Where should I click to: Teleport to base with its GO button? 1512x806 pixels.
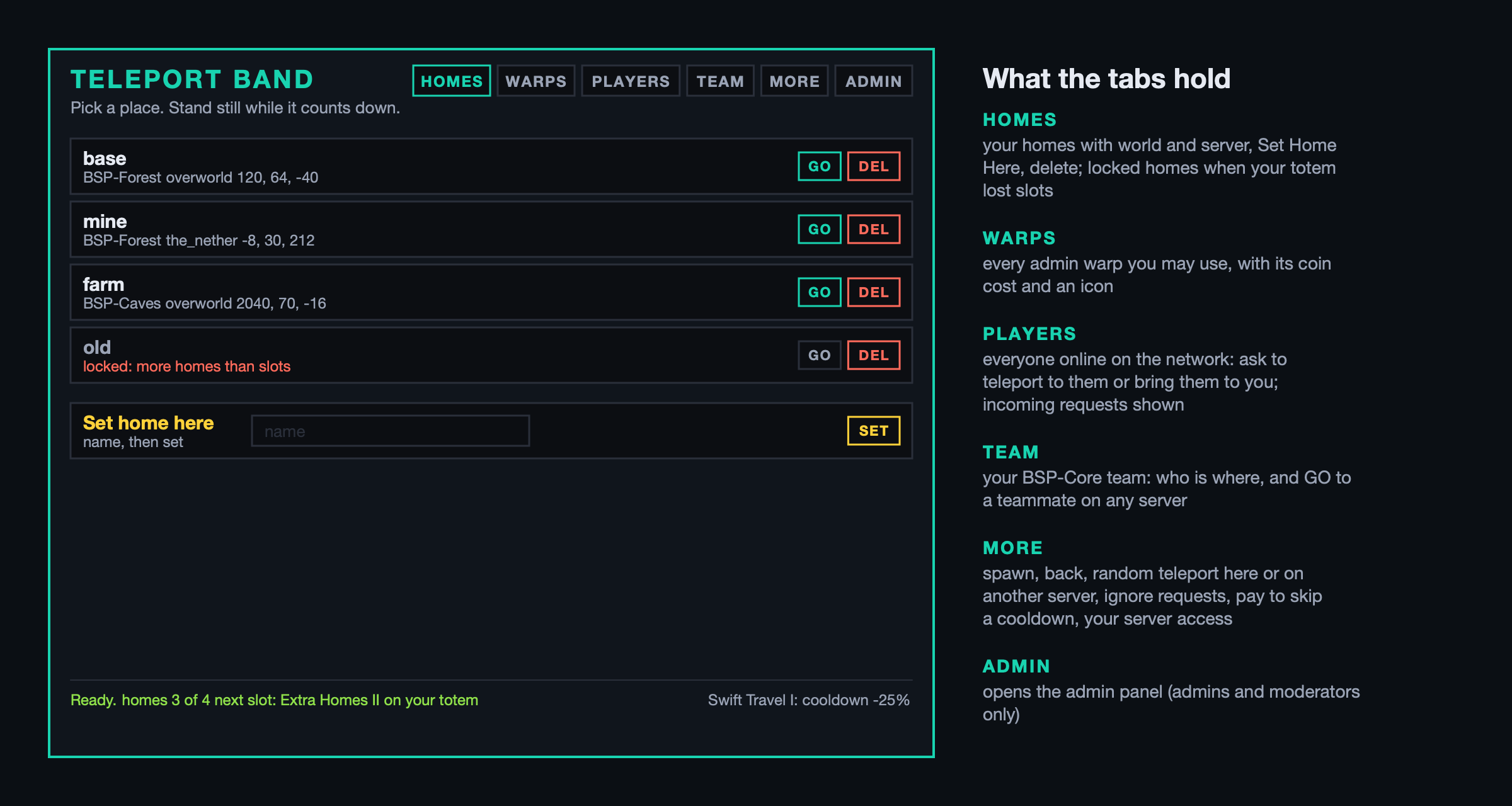pyautogui.click(x=820, y=166)
